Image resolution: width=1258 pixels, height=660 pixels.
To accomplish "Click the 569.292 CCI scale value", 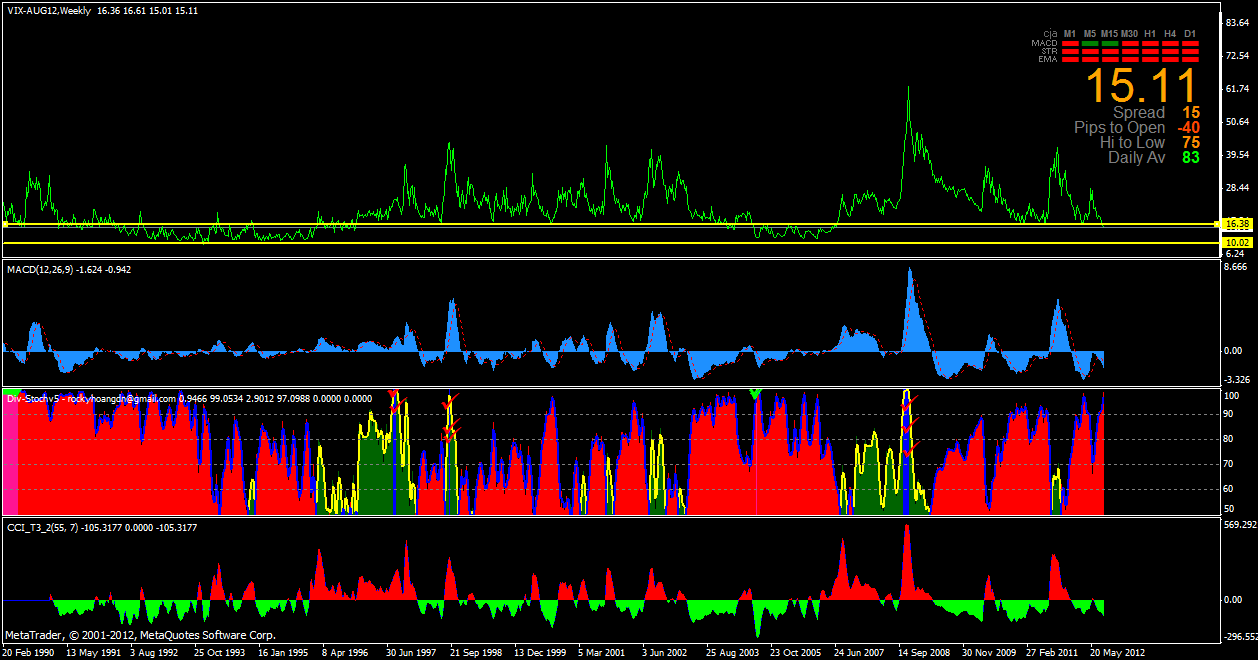I will coord(1240,524).
